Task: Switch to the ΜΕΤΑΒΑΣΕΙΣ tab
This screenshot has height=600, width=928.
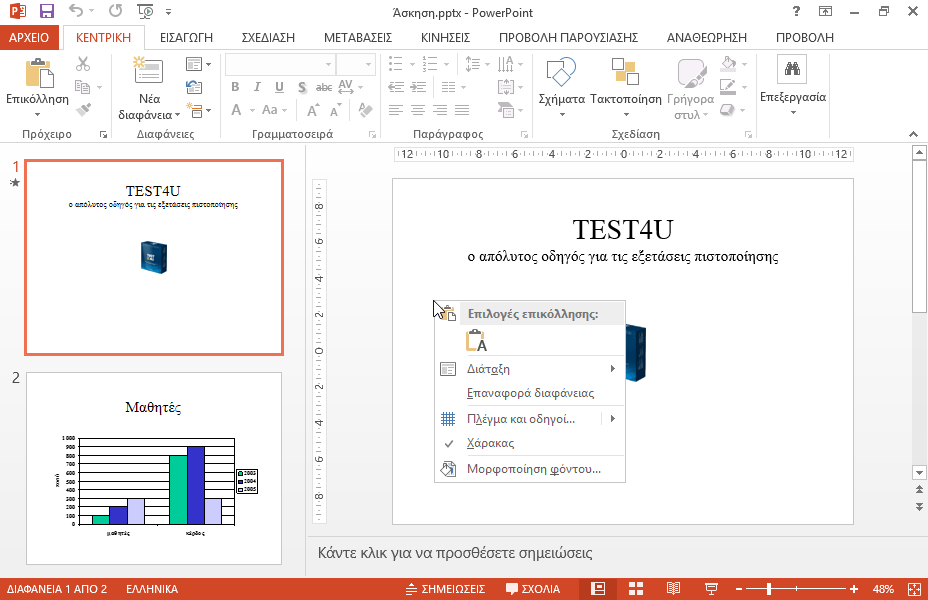Action: pos(358,38)
